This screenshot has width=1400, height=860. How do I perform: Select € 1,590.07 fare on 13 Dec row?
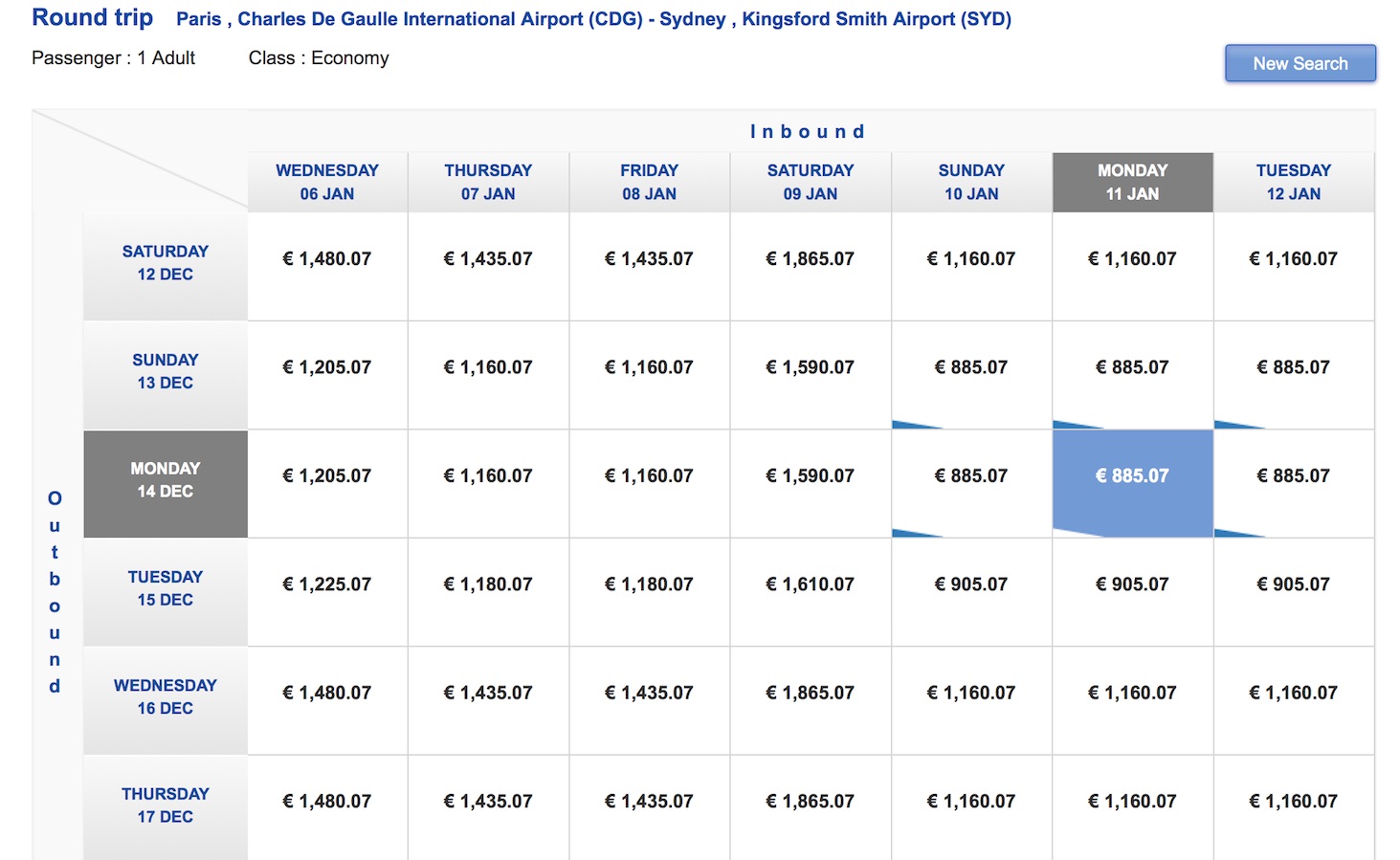tap(811, 375)
